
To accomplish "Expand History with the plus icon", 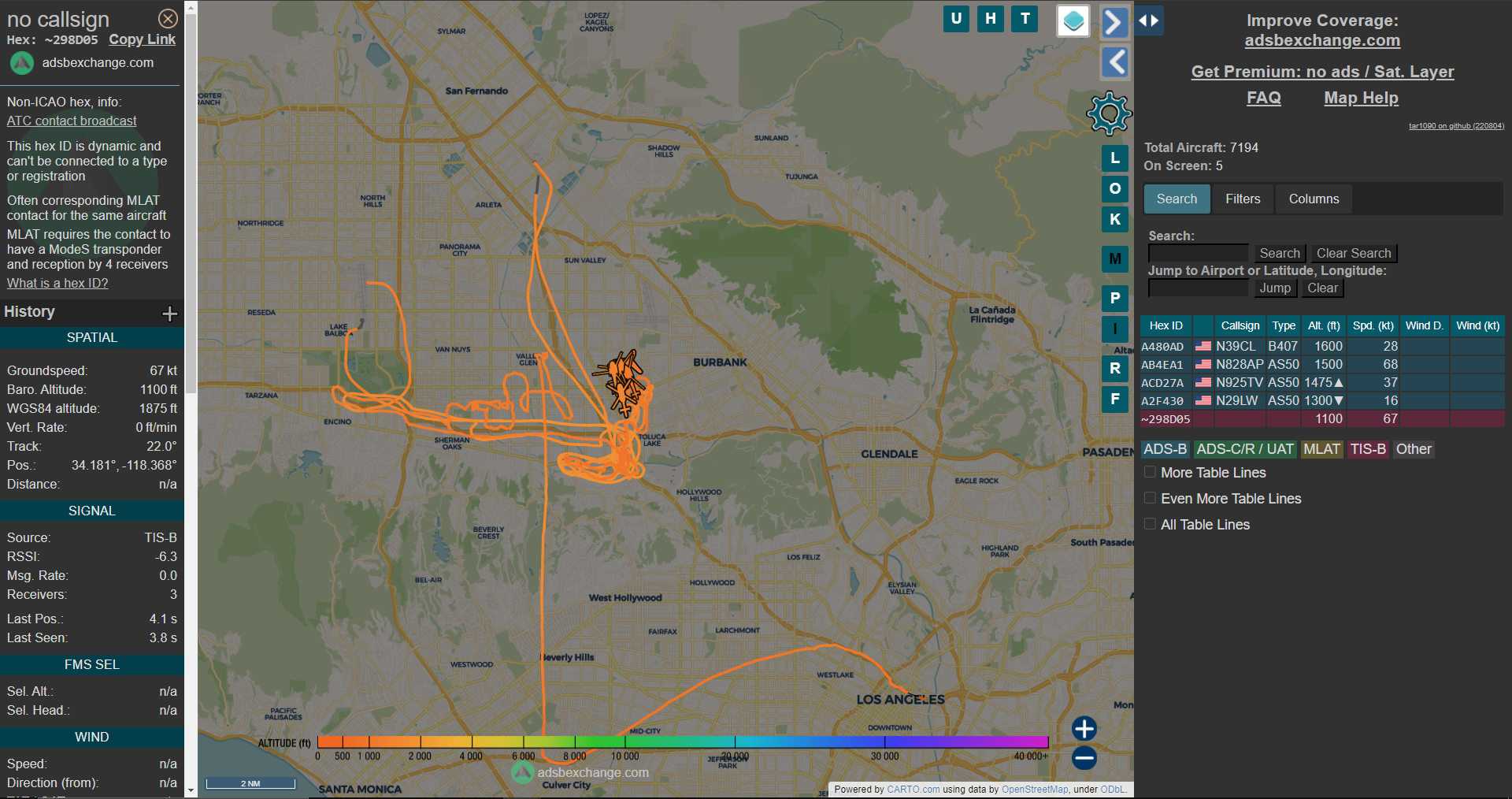I will [x=169, y=314].
